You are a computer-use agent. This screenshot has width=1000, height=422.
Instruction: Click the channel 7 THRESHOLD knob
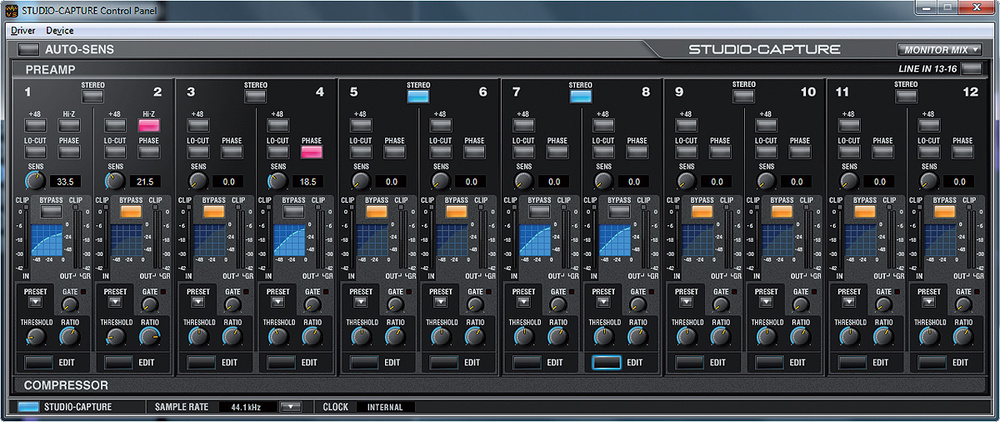pyautogui.click(x=524, y=337)
